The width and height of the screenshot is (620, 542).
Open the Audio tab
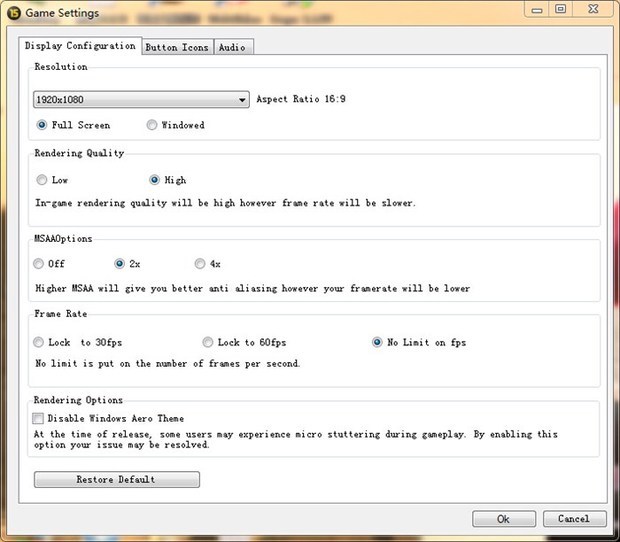(232, 47)
